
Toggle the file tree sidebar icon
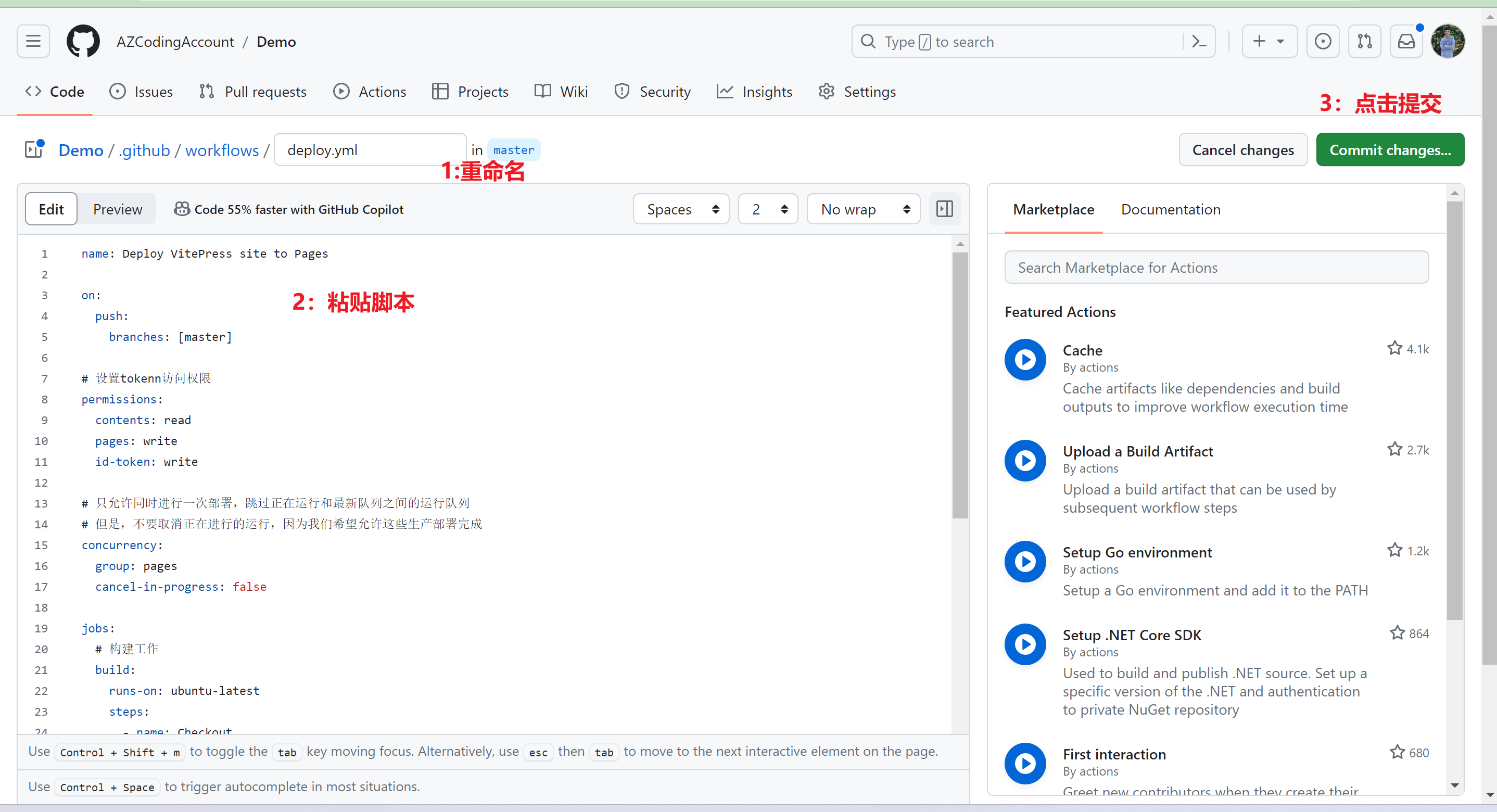[34, 149]
